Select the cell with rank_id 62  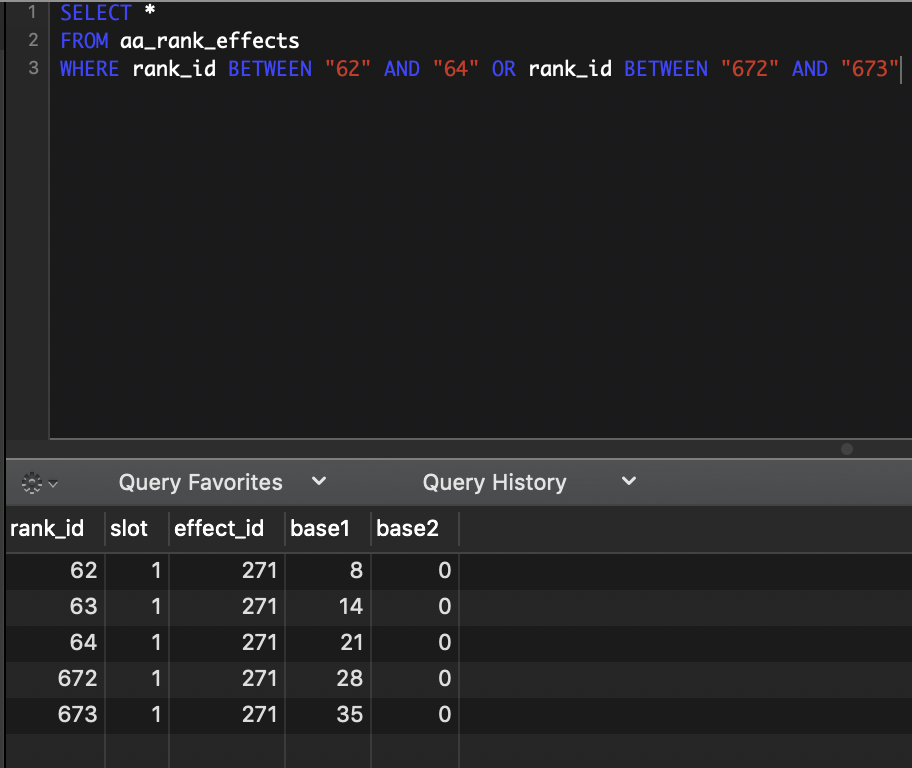(84, 571)
